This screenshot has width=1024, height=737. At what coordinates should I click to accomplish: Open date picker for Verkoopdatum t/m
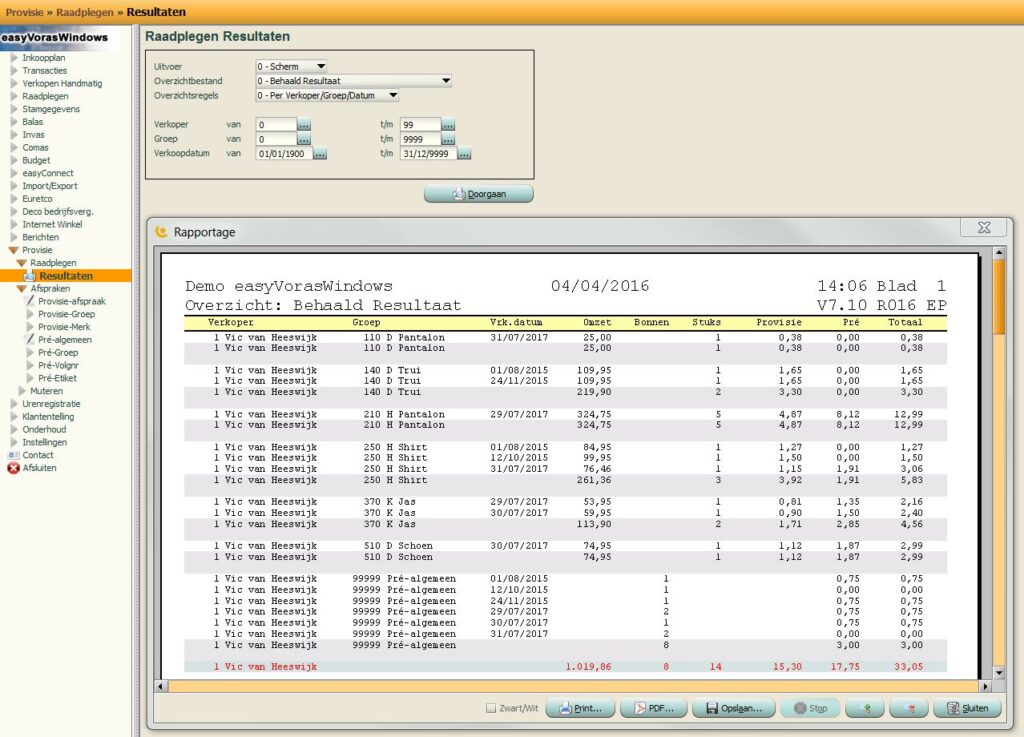tap(464, 154)
